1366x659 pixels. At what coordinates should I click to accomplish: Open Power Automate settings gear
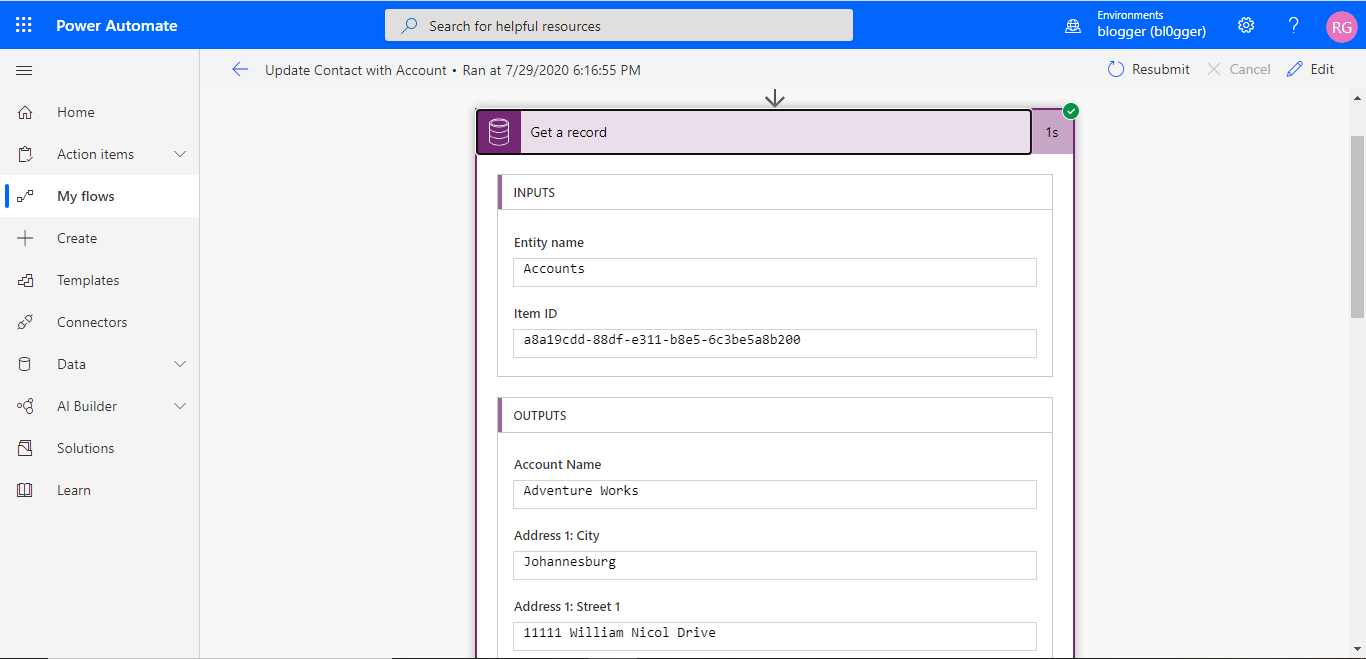[1245, 25]
